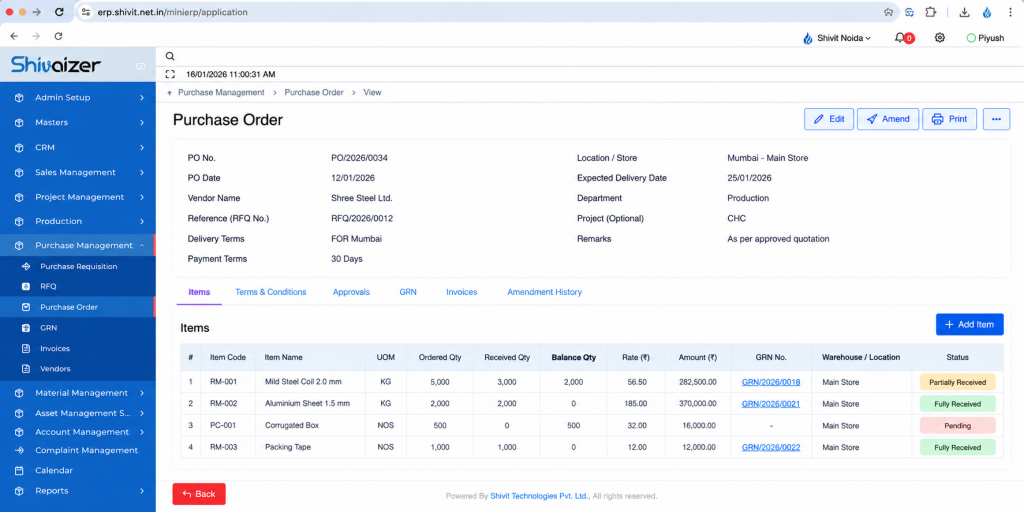This screenshot has width=1024, height=512.
Task: Switch to the Terms & Conditions tab
Action: [x=270, y=293]
